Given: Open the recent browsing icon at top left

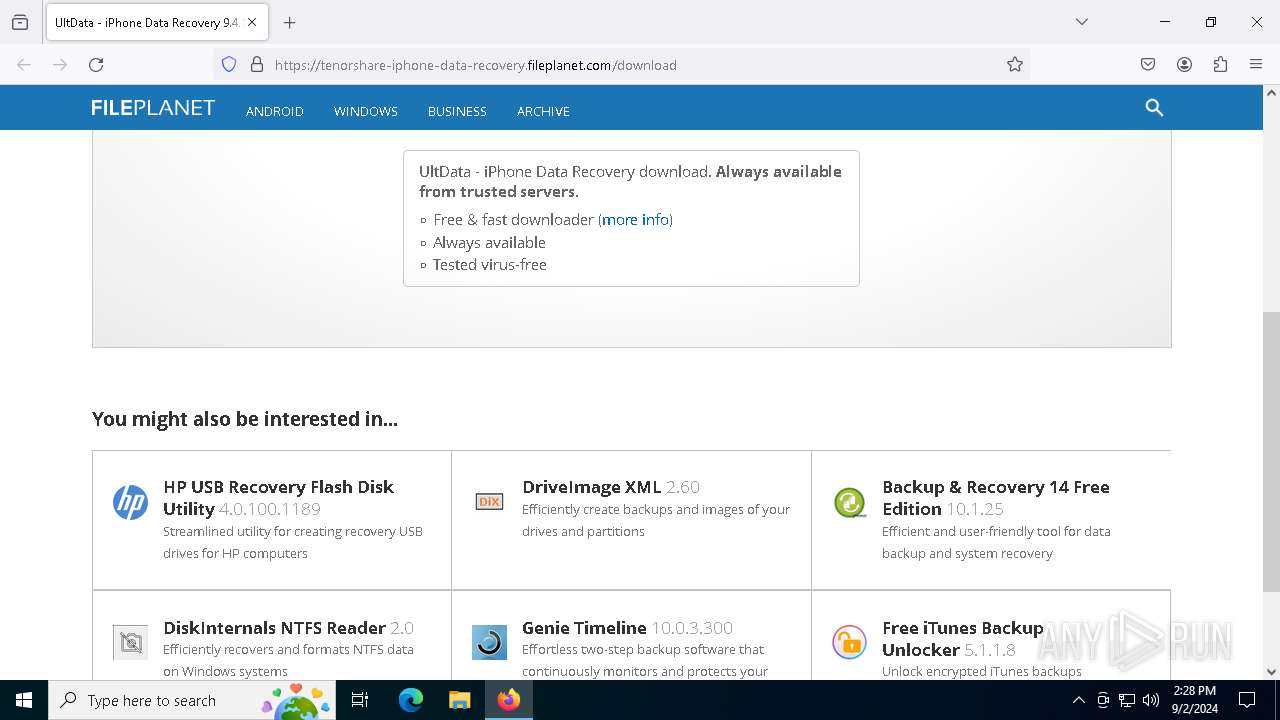Looking at the screenshot, I should point(20,22).
